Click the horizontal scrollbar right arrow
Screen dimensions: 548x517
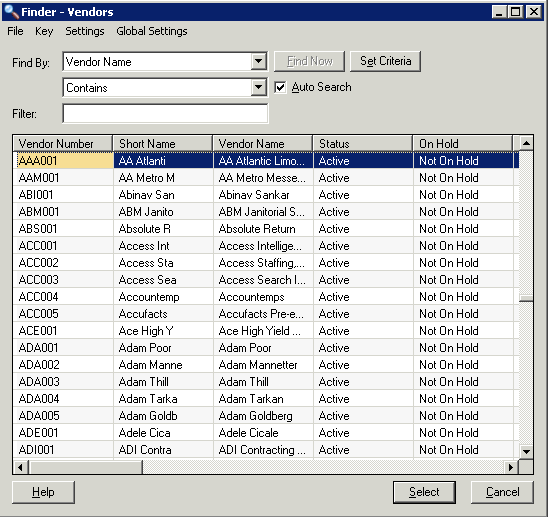[x=511, y=467]
